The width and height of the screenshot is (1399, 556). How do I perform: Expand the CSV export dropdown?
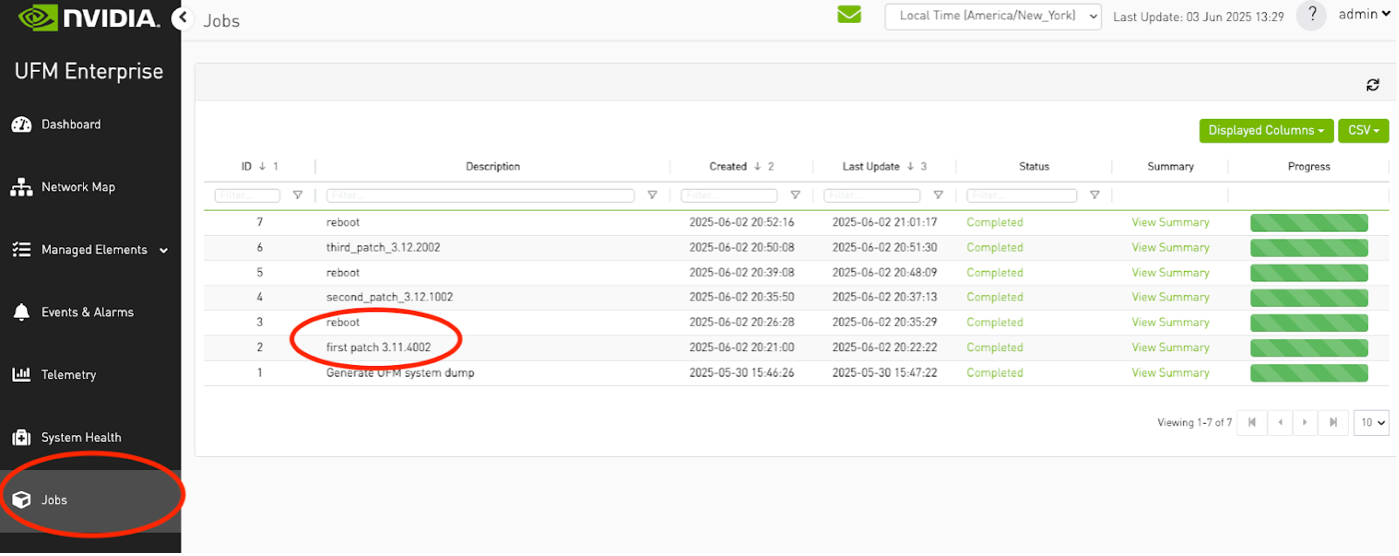(x=1363, y=131)
